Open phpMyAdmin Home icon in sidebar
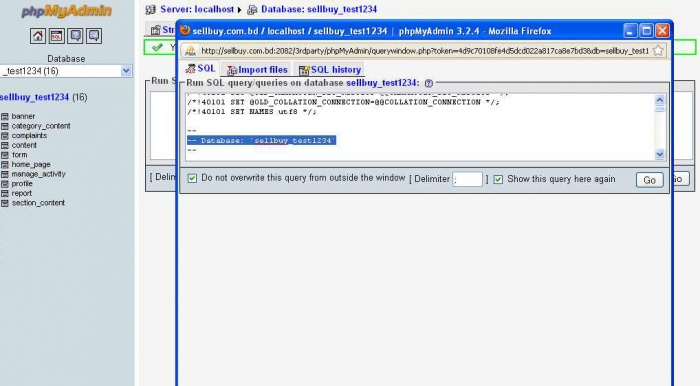The height and width of the screenshot is (386, 700). (38, 36)
